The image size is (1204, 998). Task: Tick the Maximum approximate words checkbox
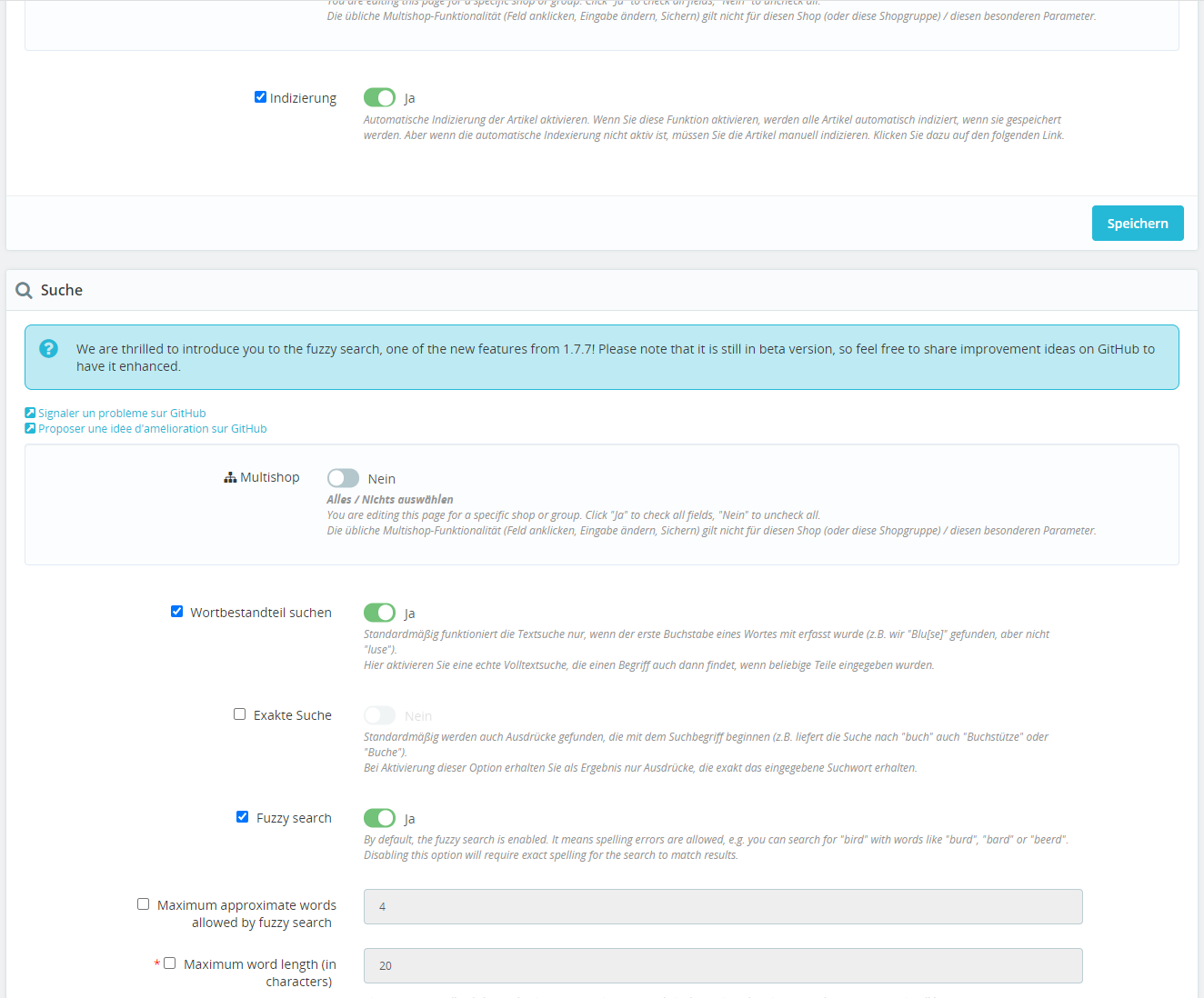[143, 904]
